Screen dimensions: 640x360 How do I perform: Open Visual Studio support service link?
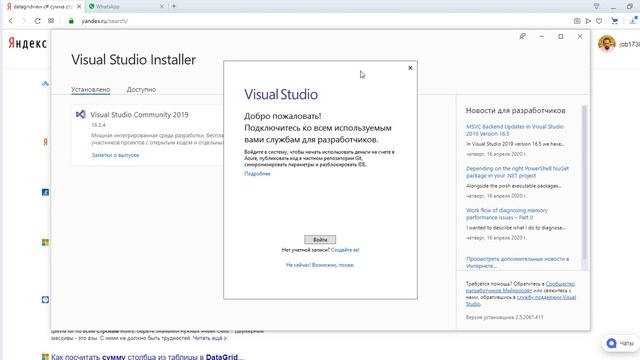click(521, 300)
